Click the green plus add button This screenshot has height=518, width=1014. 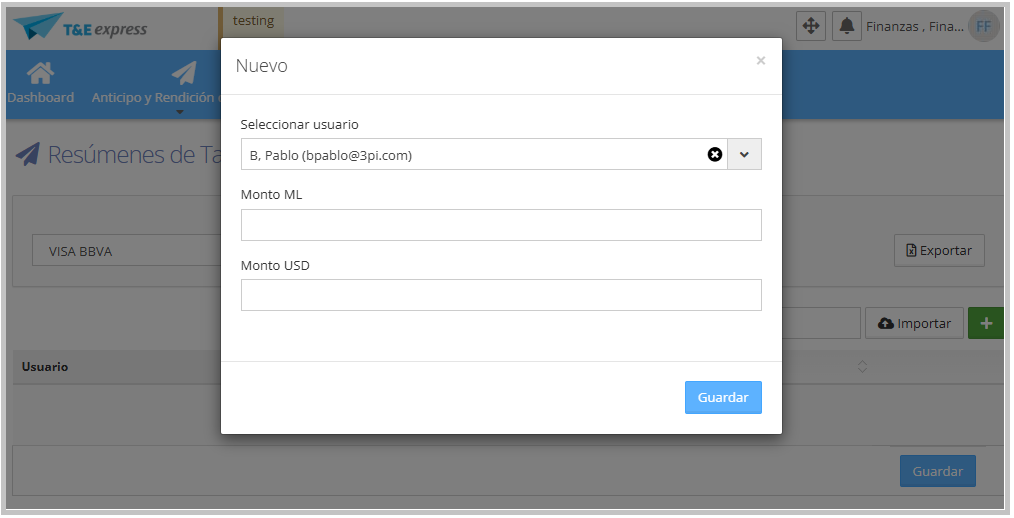[986, 323]
